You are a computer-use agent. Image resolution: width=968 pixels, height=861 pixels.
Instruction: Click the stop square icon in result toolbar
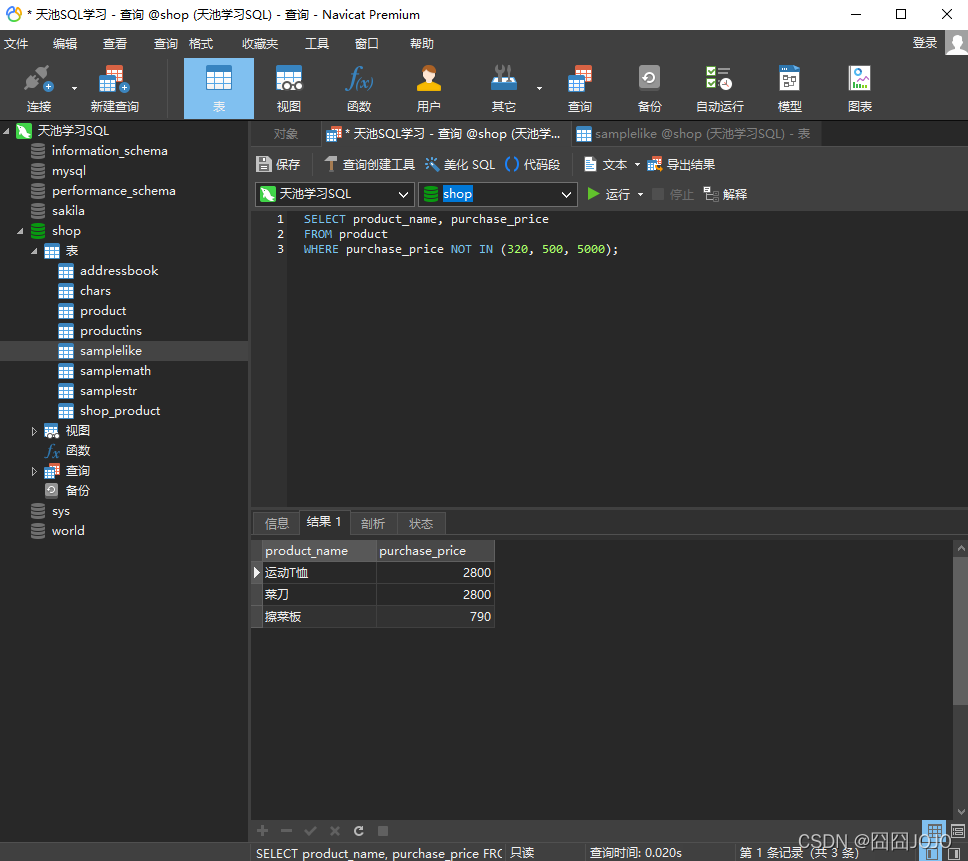[383, 831]
